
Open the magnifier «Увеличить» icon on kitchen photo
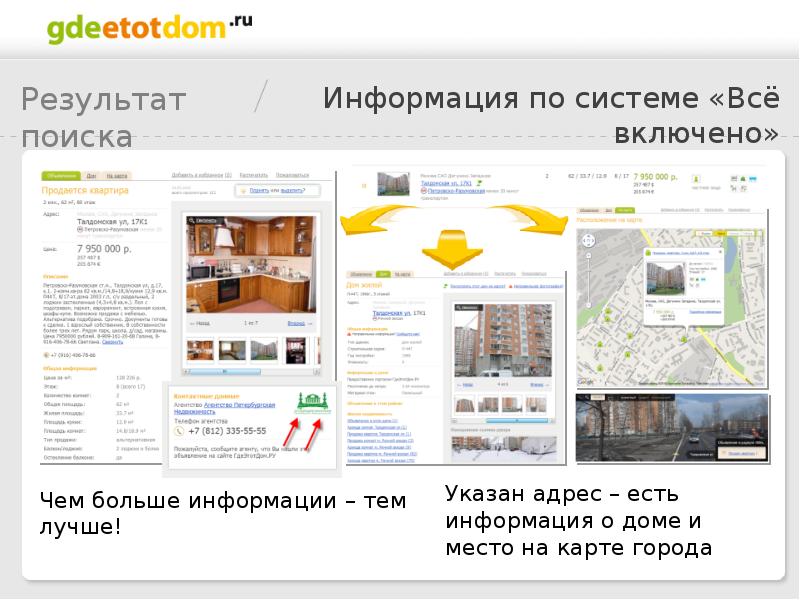click(x=191, y=220)
